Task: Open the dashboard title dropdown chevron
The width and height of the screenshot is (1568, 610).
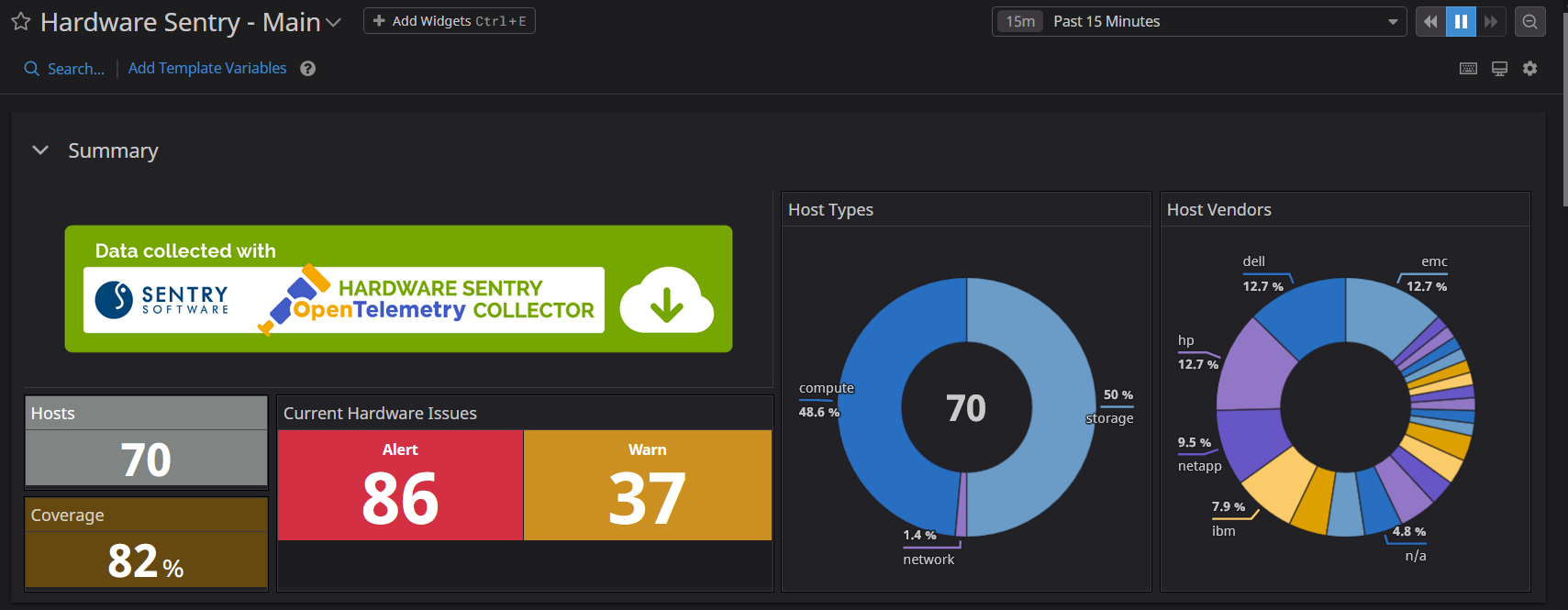Action: 333,22
